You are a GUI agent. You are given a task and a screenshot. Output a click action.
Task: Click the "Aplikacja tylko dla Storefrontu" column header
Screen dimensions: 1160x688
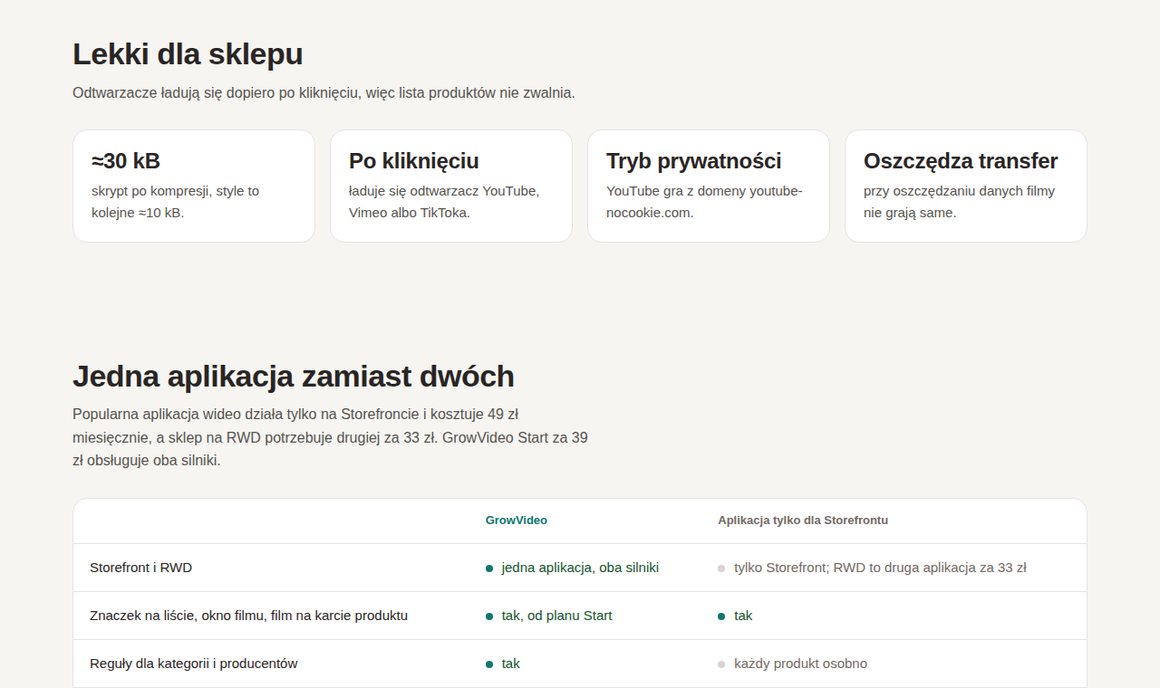pyautogui.click(x=803, y=520)
